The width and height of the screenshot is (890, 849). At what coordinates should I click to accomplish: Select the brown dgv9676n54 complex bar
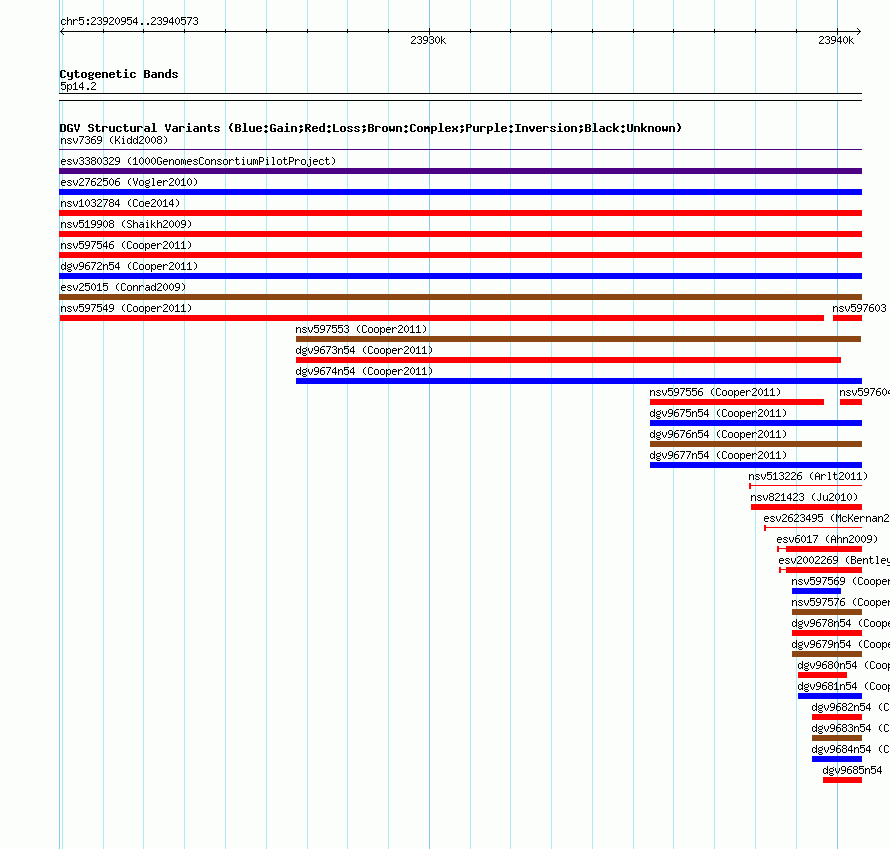pyautogui.click(x=755, y=444)
